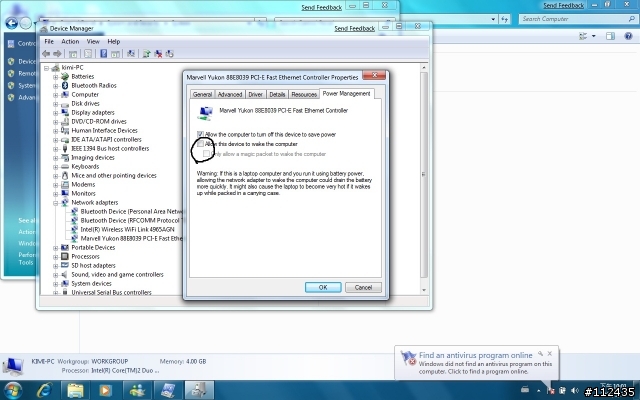Click the Help icon in Device Manager toolbar

103,54
